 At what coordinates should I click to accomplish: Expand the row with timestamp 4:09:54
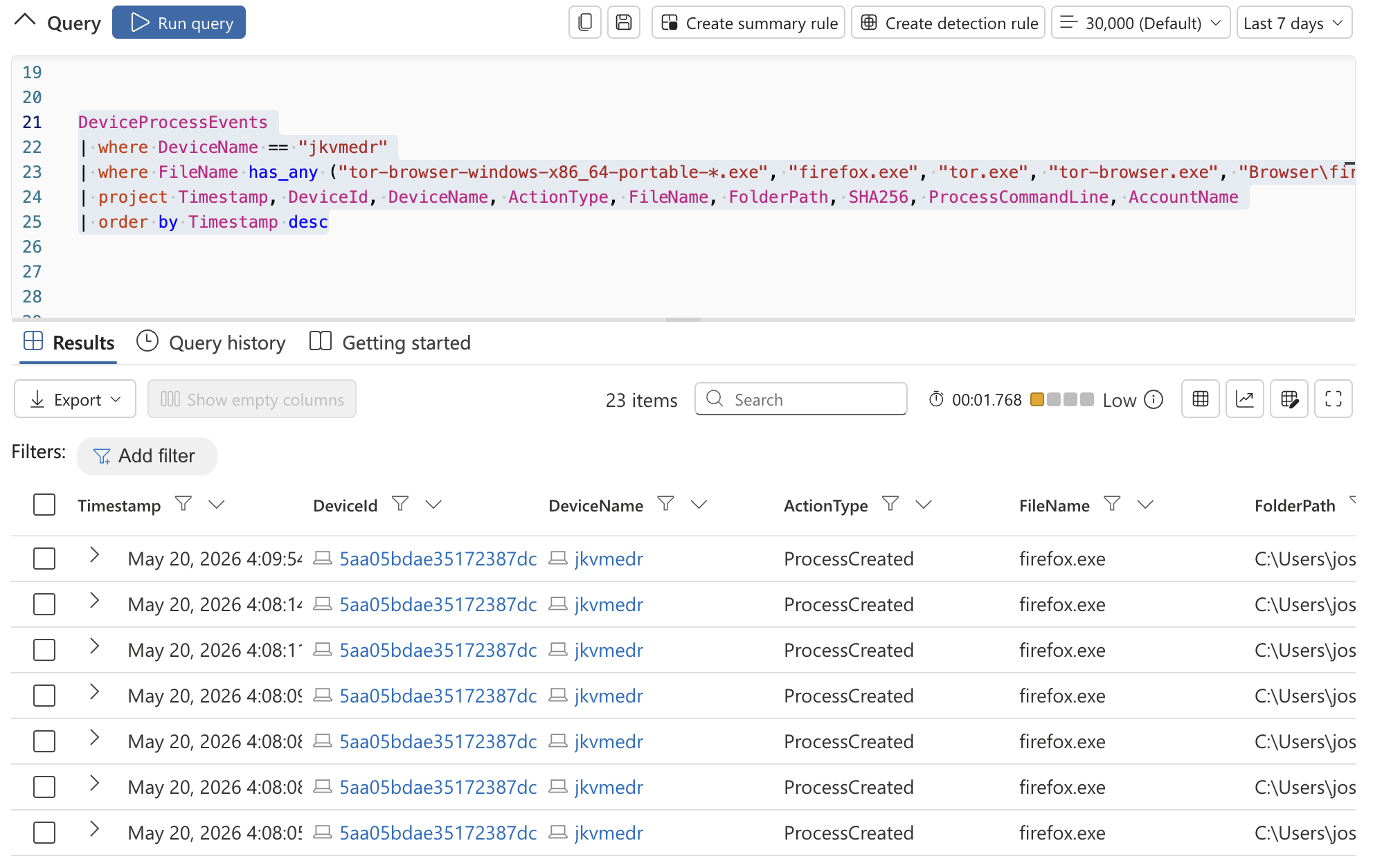coord(95,555)
